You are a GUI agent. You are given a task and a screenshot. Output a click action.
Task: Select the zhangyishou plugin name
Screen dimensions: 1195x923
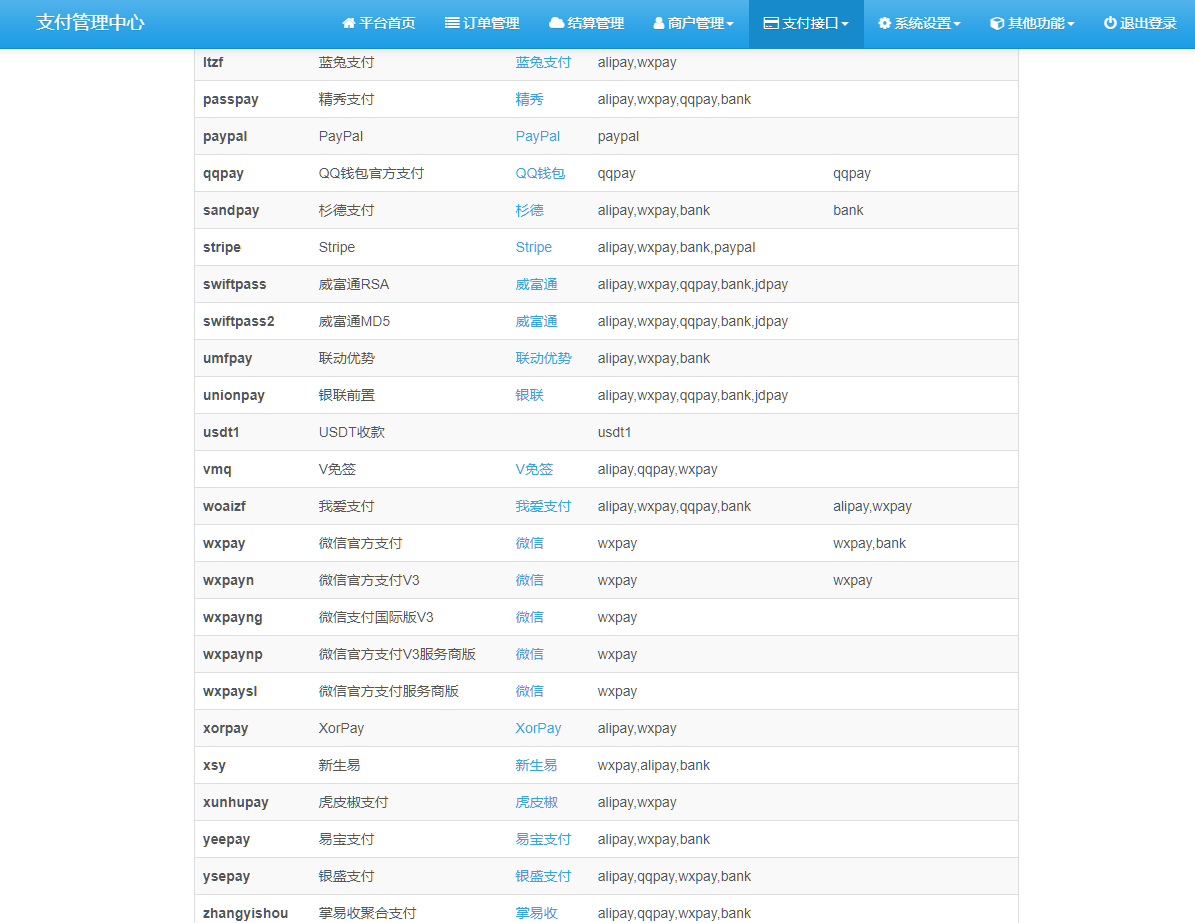pos(245,913)
